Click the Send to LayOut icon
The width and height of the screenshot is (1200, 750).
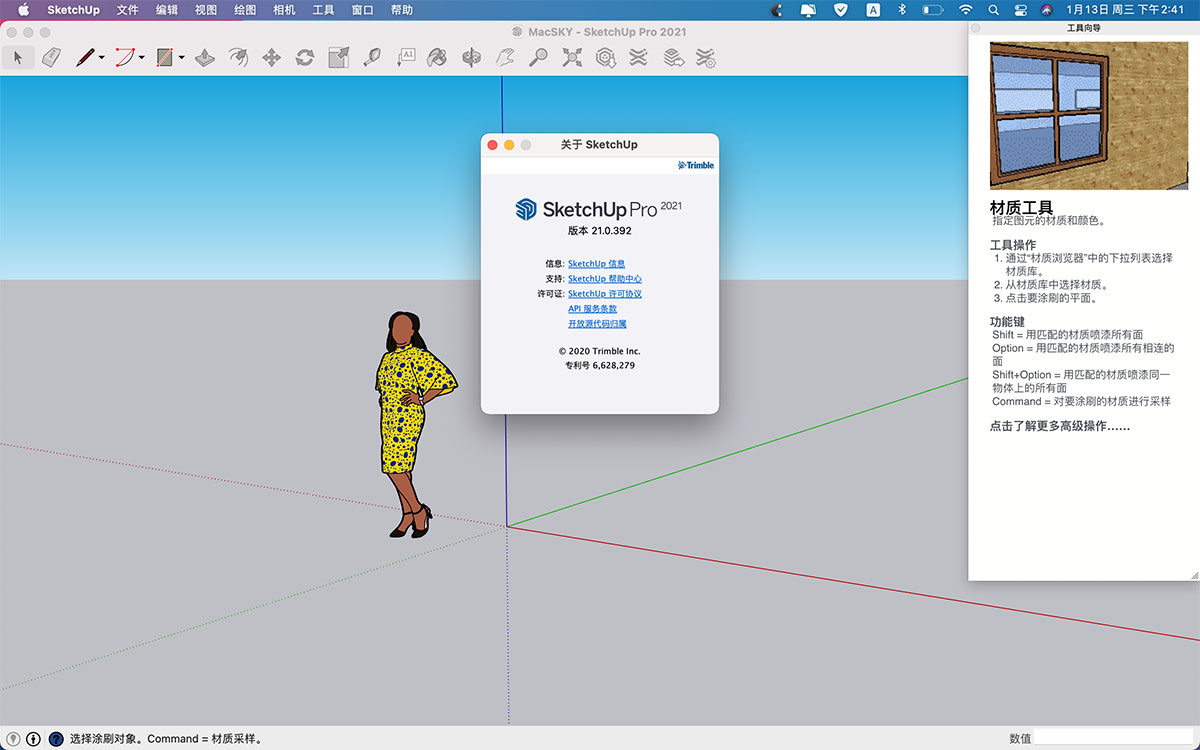click(x=673, y=58)
